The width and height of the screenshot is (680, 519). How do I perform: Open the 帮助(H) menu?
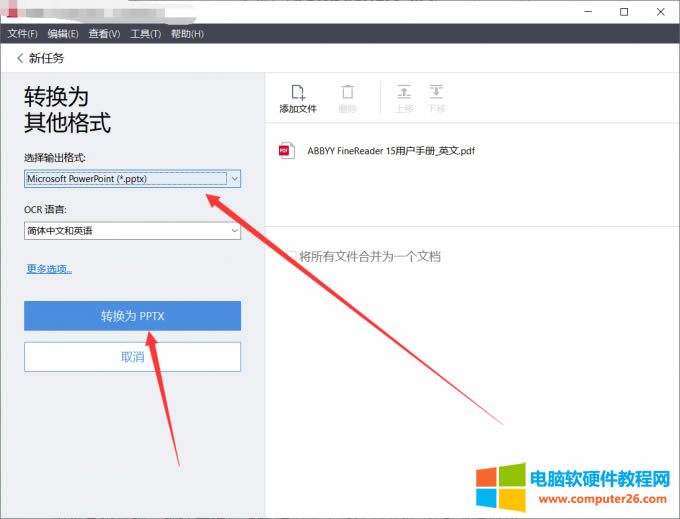tap(186, 34)
